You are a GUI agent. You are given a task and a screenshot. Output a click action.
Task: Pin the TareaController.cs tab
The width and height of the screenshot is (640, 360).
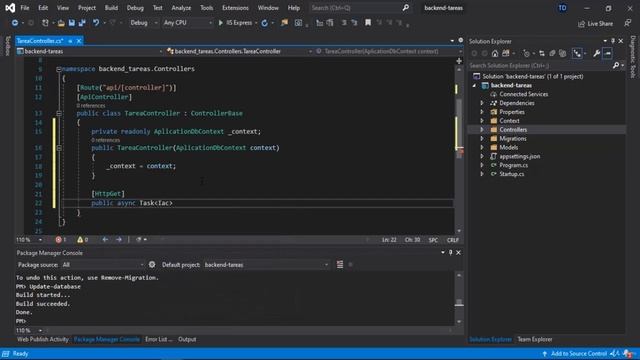[70, 41]
